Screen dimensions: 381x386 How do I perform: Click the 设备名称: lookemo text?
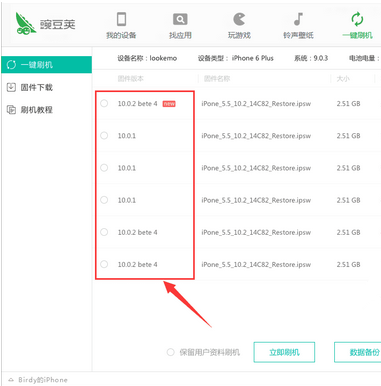pos(147,58)
